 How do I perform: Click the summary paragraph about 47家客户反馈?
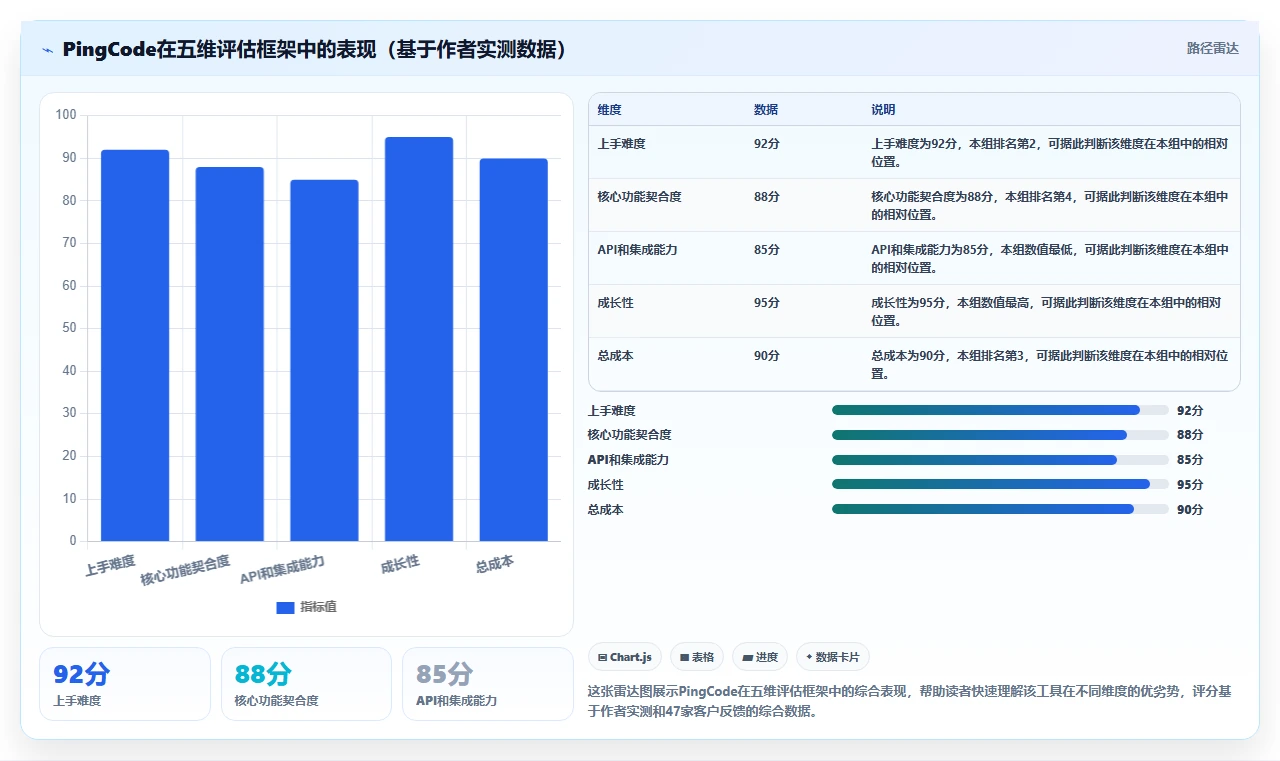click(x=909, y=702)
